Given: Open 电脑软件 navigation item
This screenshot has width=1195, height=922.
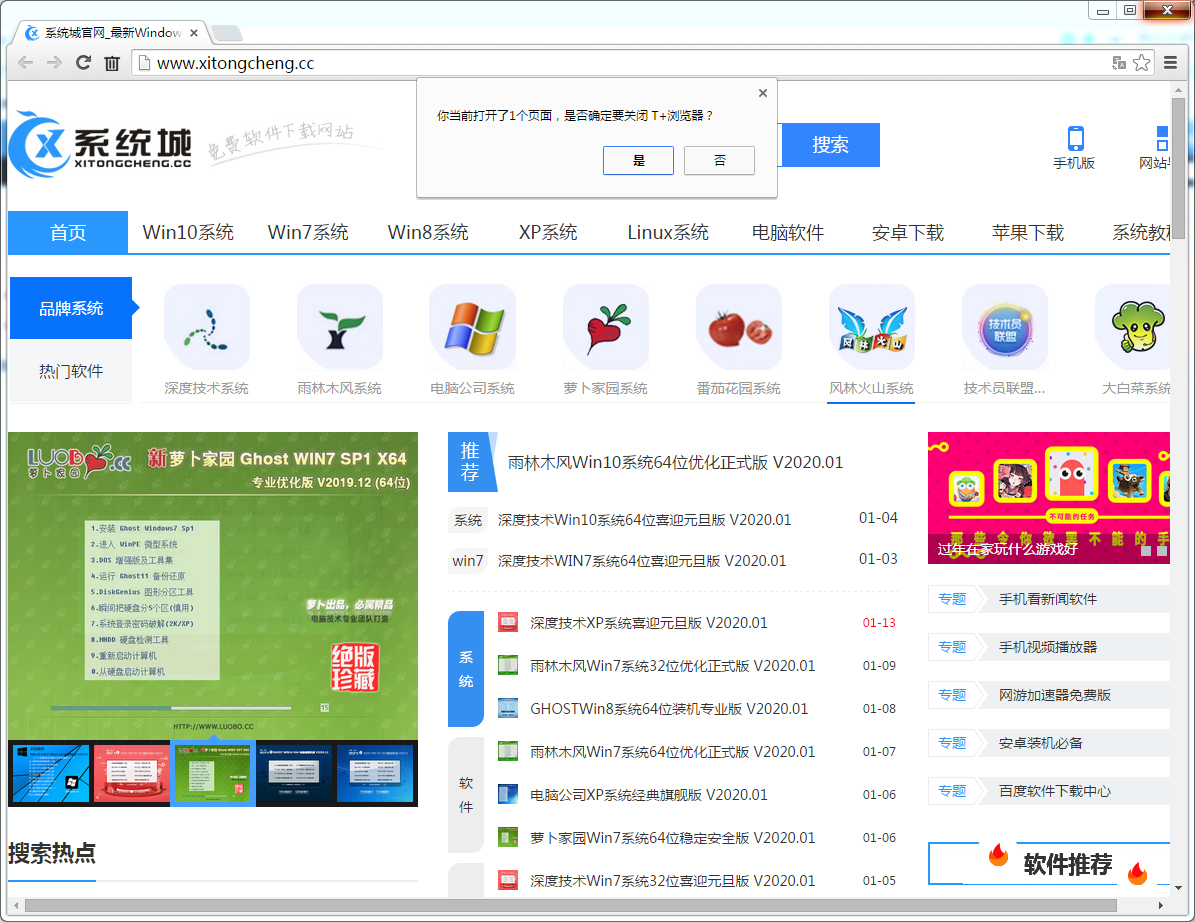Looking at the screenshot, I should point(788,232).
